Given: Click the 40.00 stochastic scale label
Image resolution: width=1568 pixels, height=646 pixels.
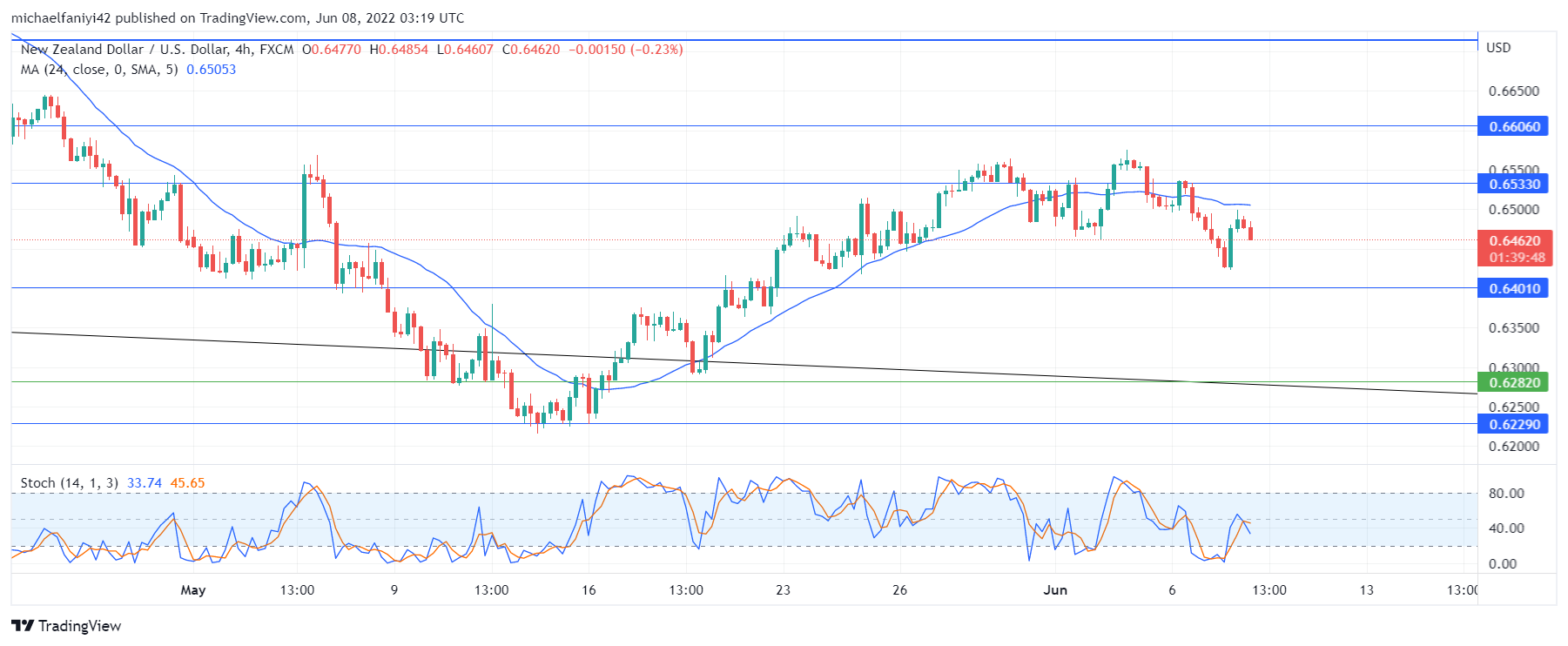Looking at the screenshot, I should [1506, 528].
